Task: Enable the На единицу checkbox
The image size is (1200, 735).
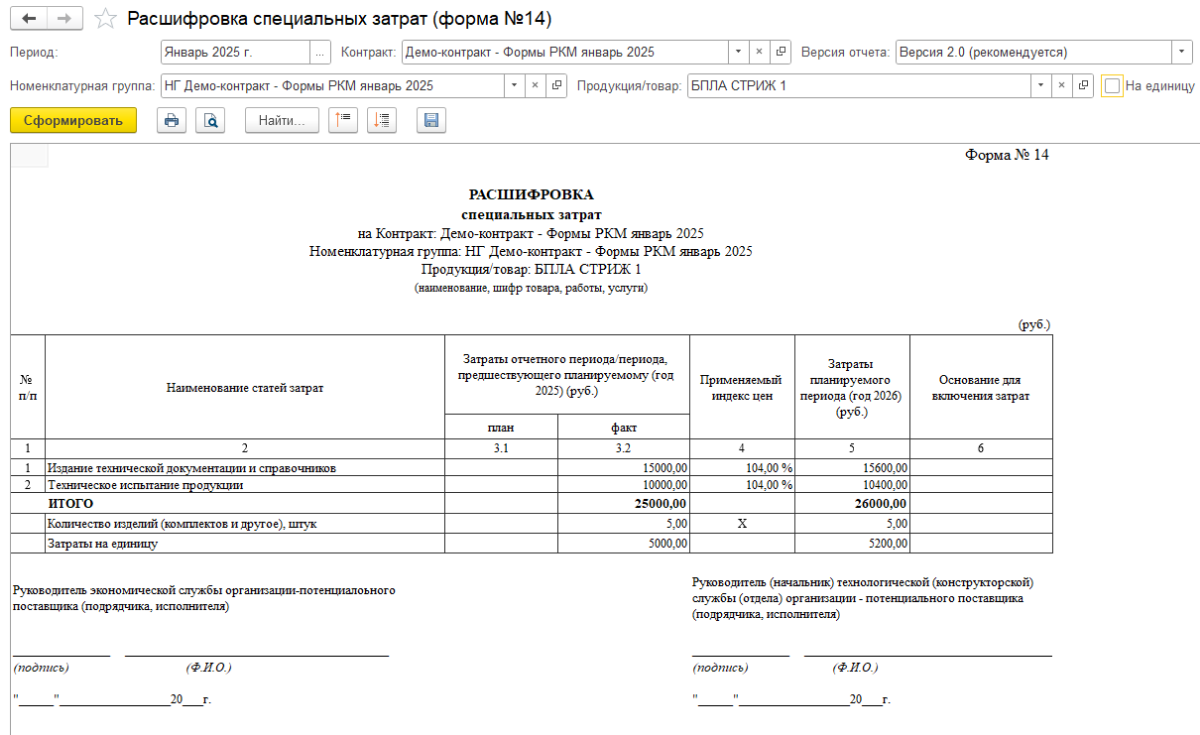Action: tap(1112, 86)
